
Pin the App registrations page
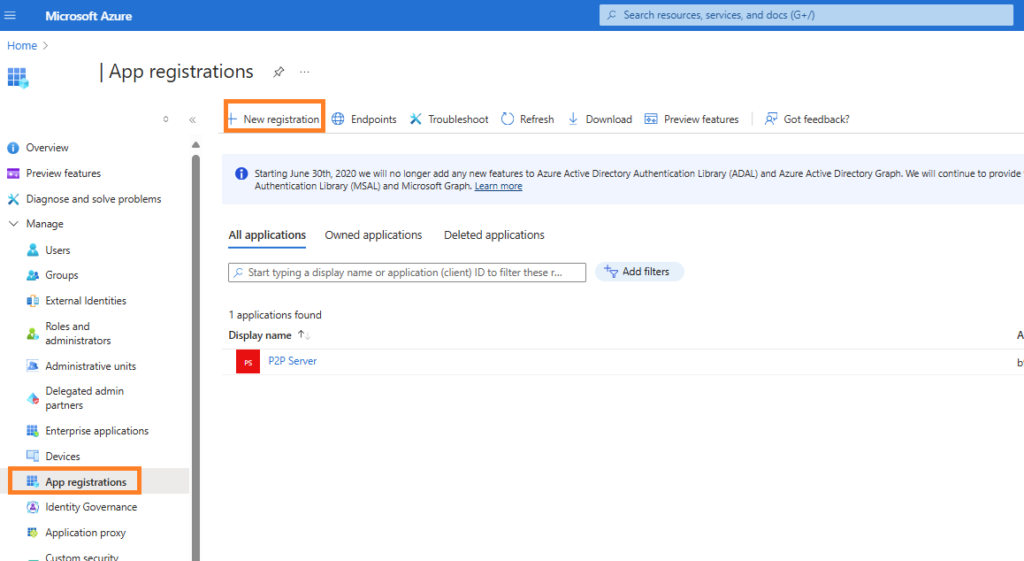click(x=279, y=72)
